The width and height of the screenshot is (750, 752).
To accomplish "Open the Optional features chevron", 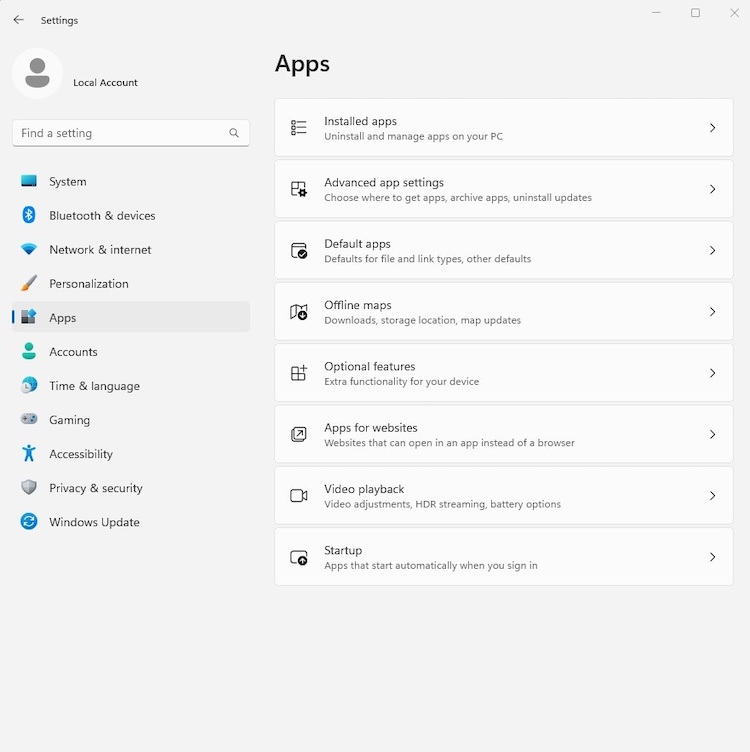I will pos(713,373).
